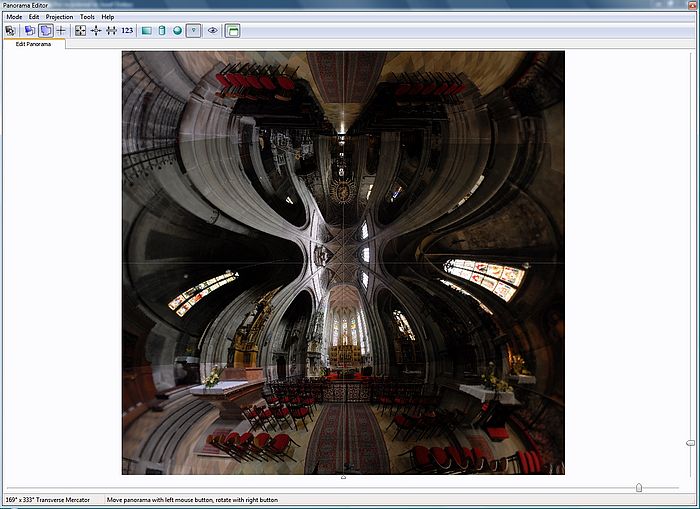The image size is (700, 509).
Task: Expand the Edit menu
Action: tap(34, 17)
